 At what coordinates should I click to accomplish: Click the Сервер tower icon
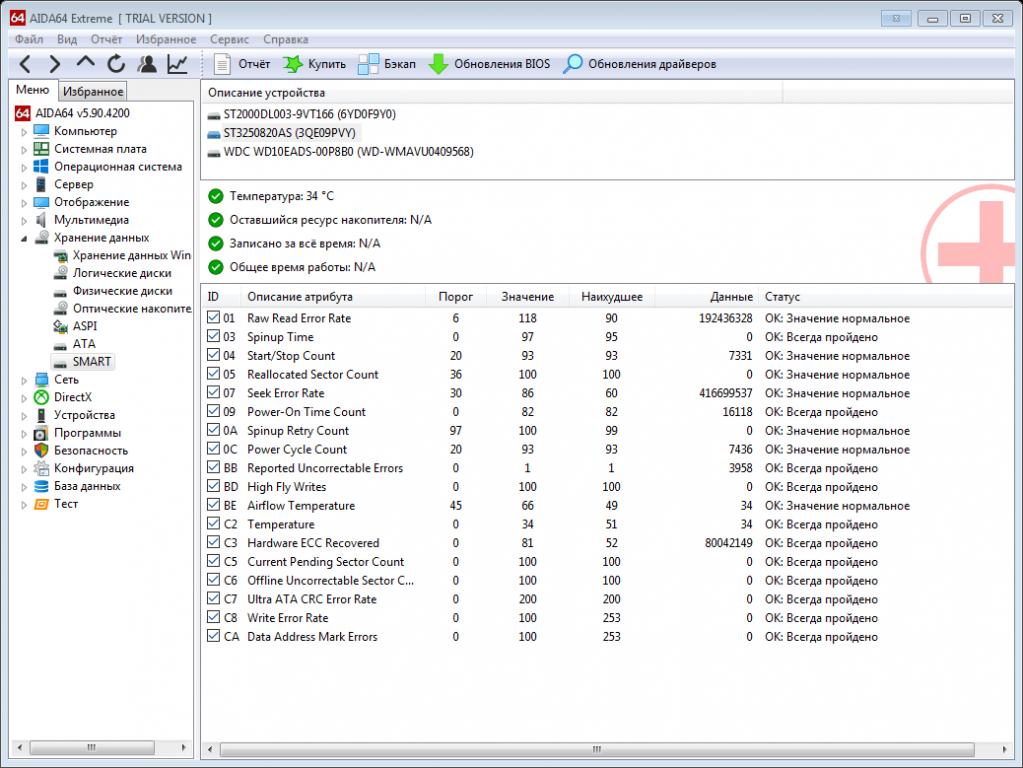click(41, 185)
